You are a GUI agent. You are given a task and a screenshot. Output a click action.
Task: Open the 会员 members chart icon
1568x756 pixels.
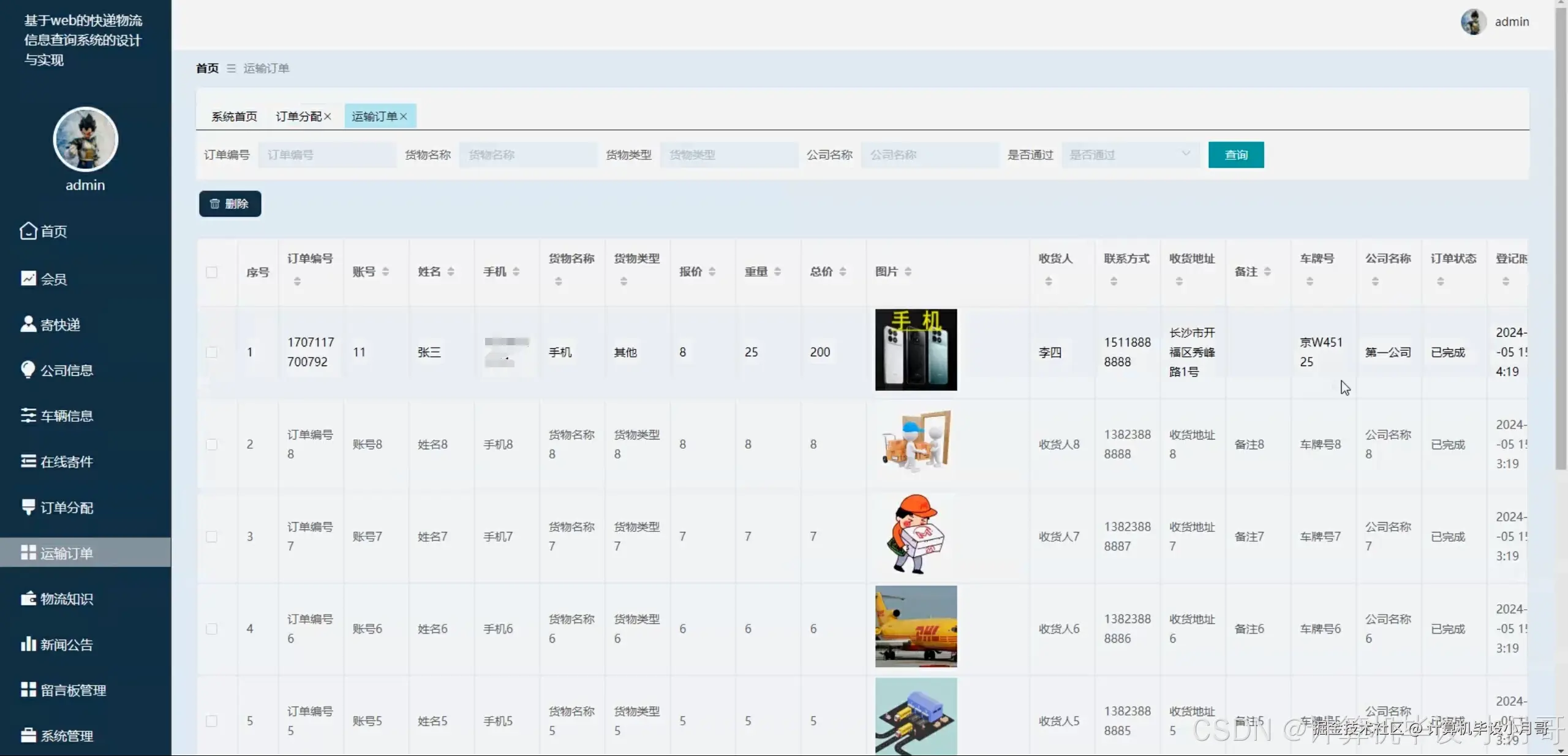(x=28, y=279)
